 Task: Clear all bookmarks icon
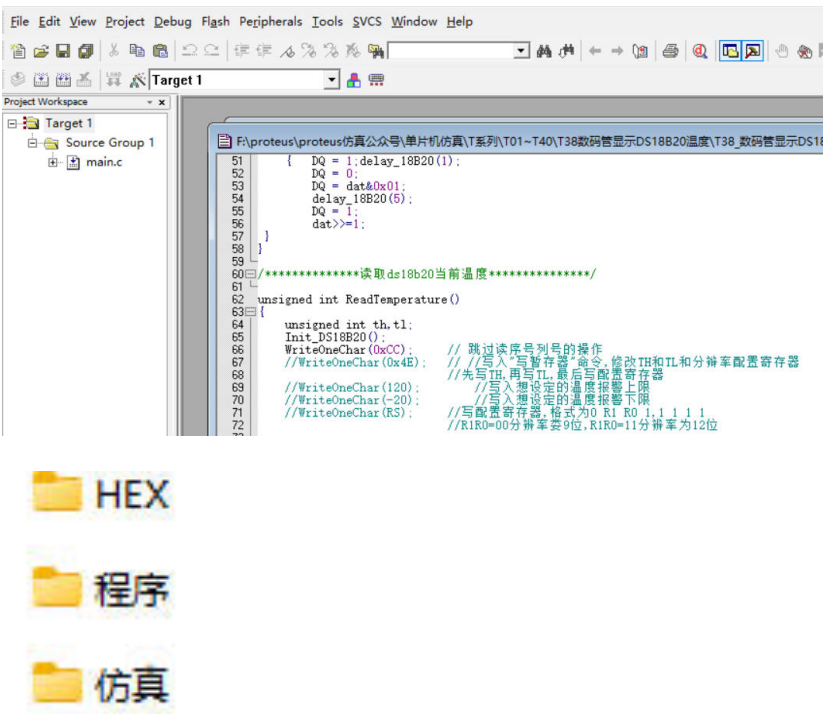(353, 51)
